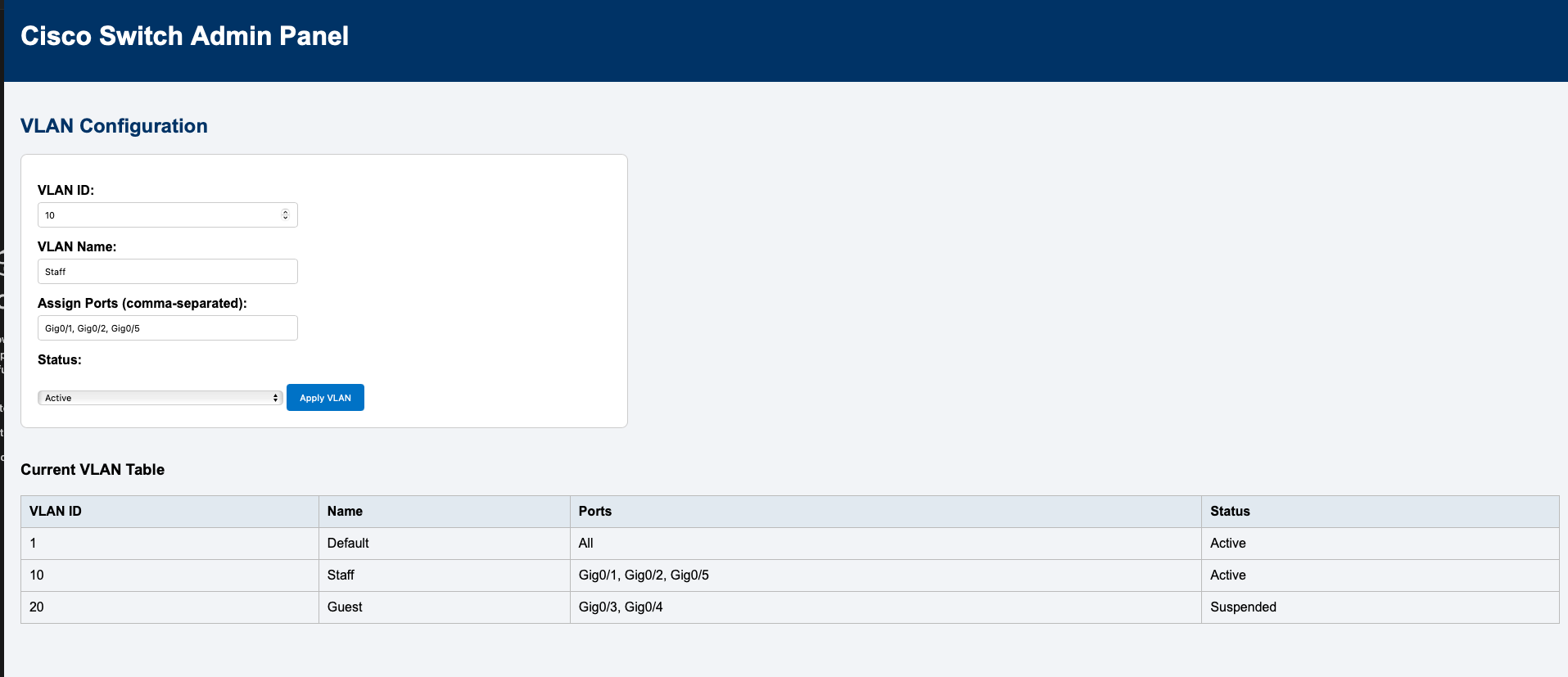The image size is (1568, 677).
Task: Click the Current VLAN Table heading
Action: coord(93,470)
